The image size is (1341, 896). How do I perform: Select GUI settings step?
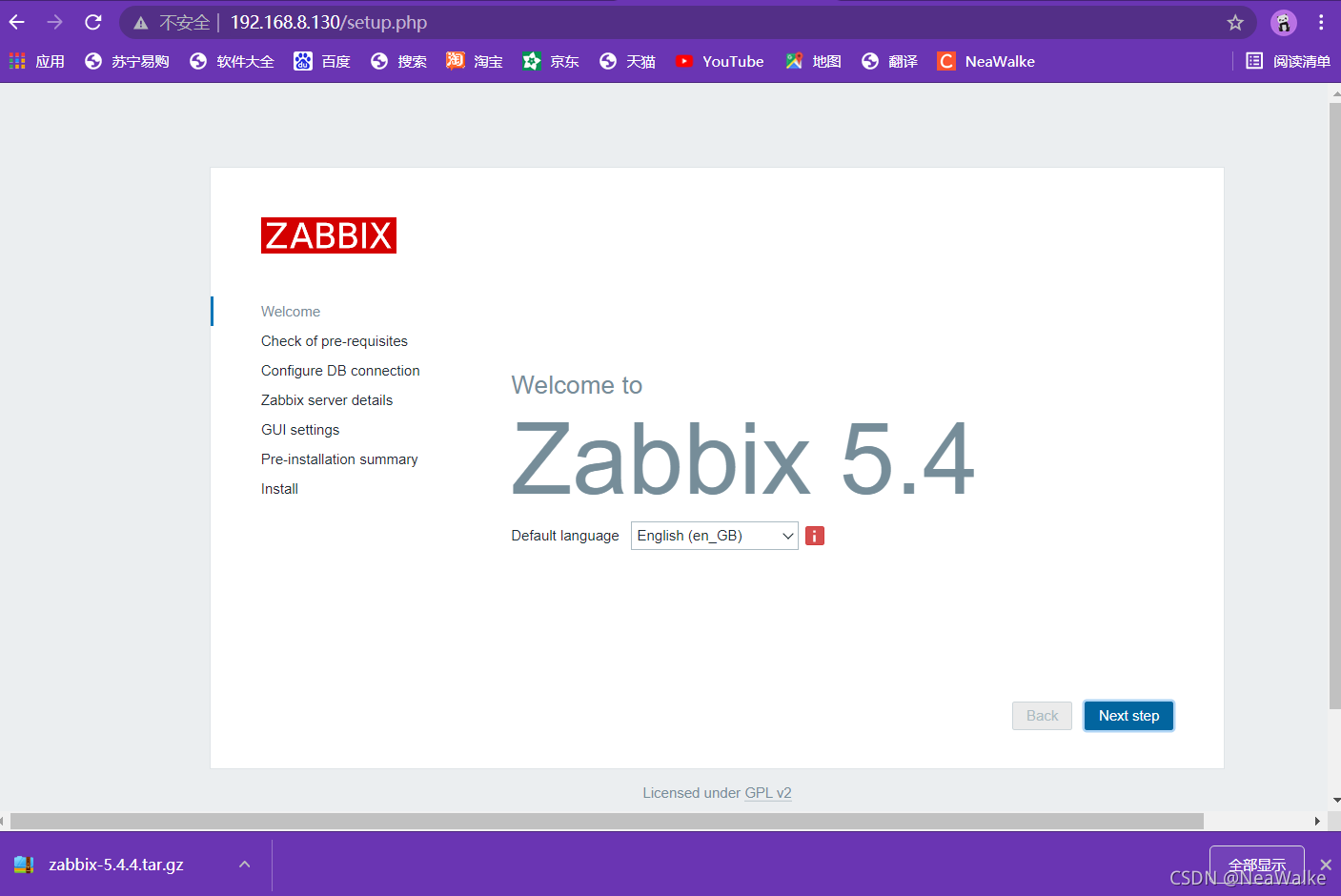(300, 430)
